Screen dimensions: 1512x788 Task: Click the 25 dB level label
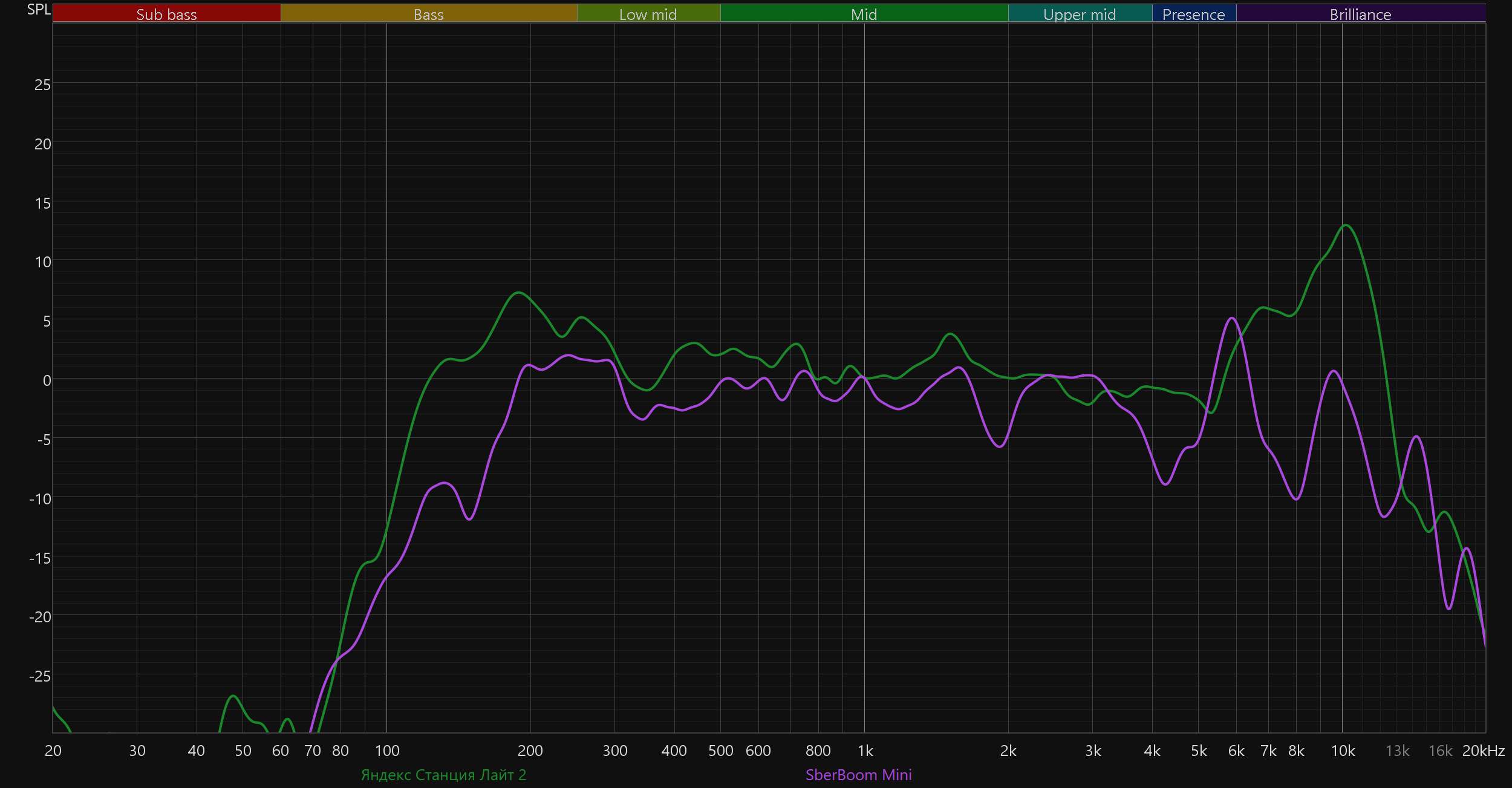pos(42,85)
